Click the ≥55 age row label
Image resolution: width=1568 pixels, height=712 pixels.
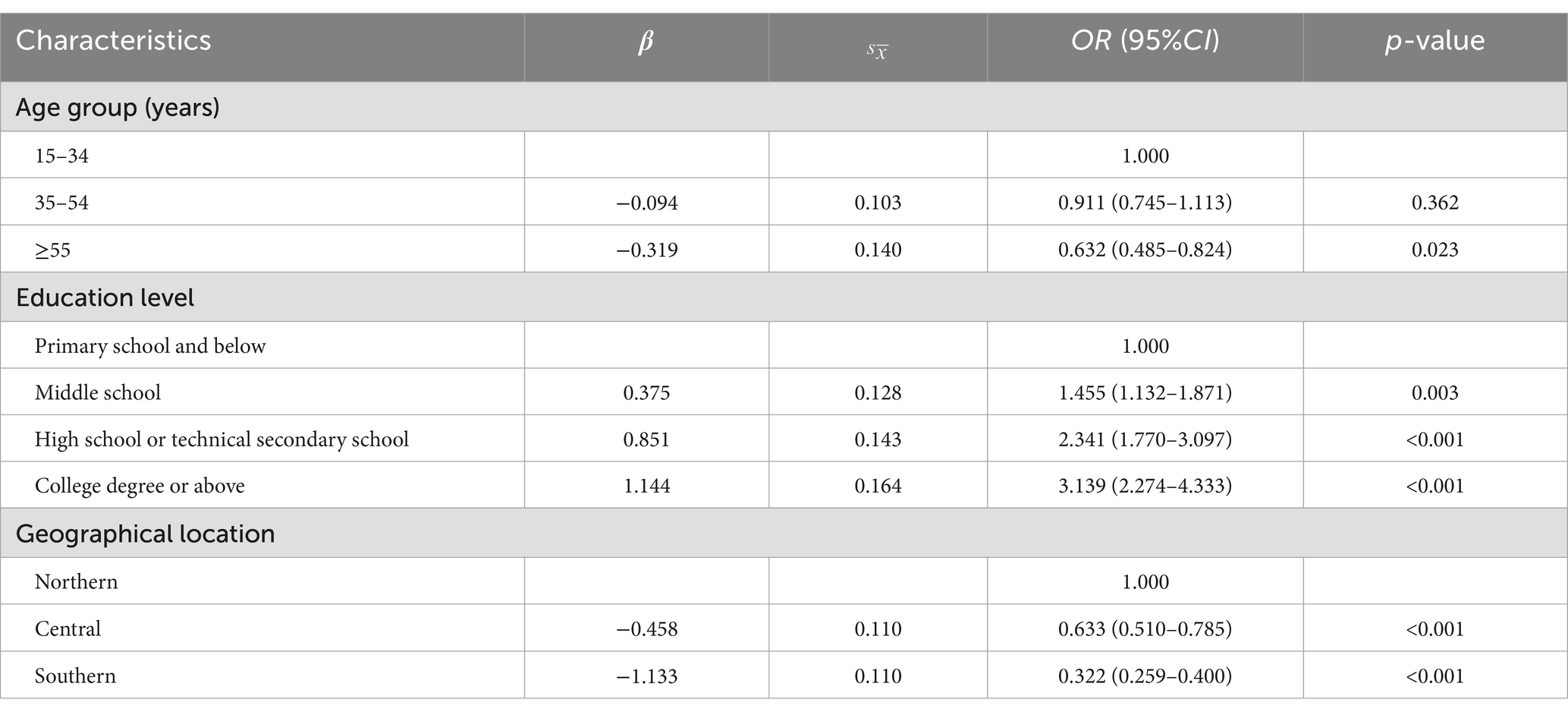click(52, 250)
